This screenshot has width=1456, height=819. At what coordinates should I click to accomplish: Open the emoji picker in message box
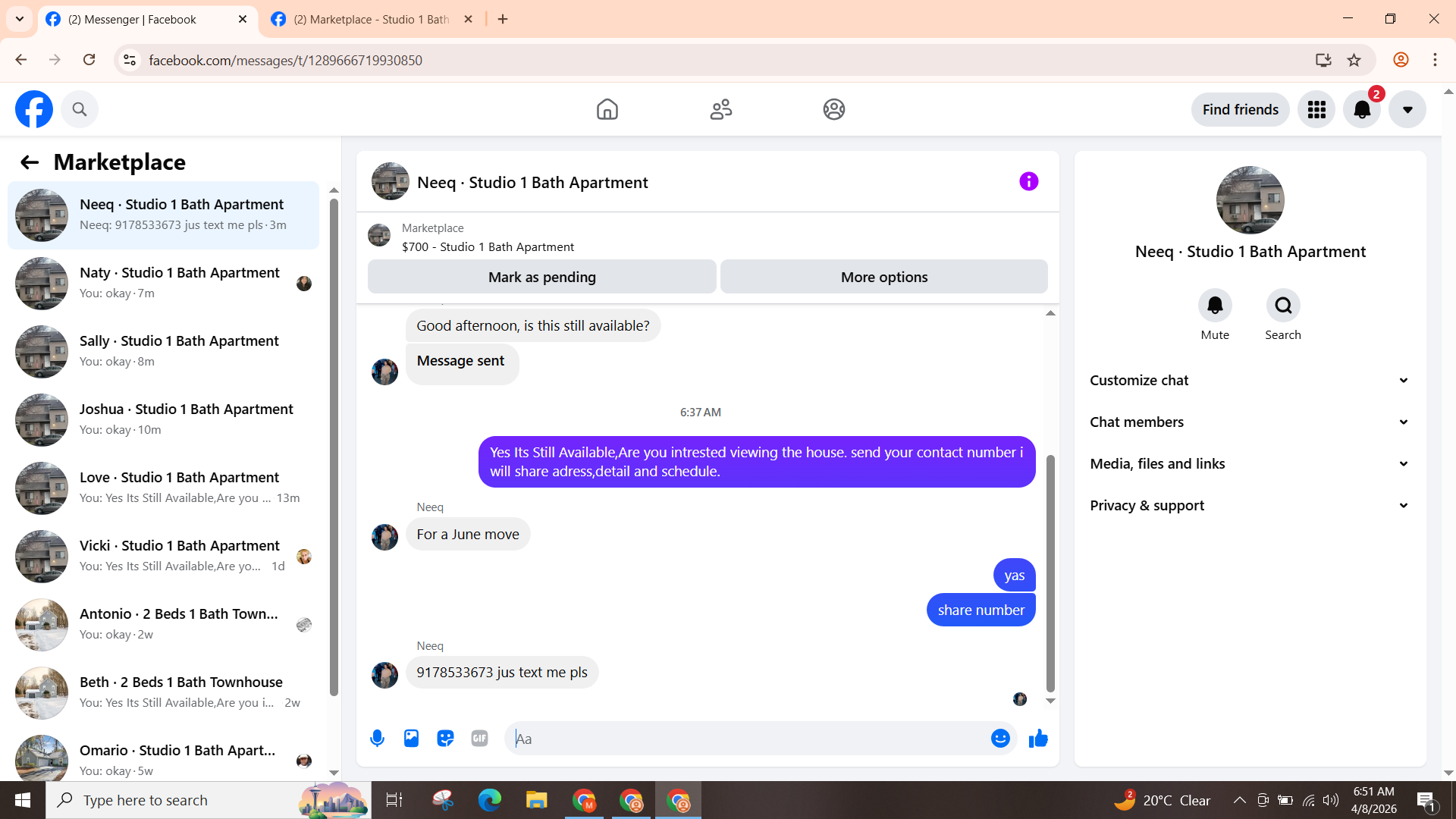pyautogui.click(x=1000, y=739)
